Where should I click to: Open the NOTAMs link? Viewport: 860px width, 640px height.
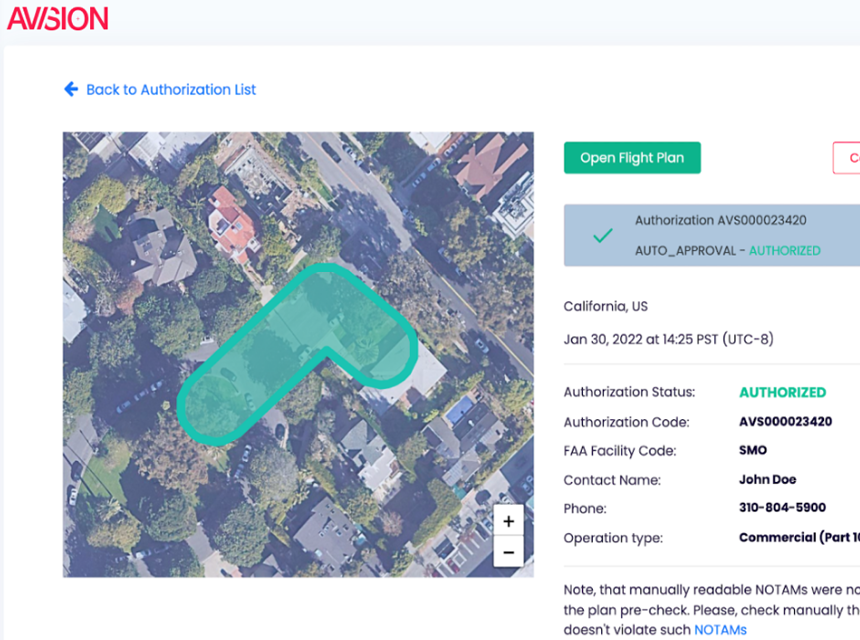click(x=720, y=630)
